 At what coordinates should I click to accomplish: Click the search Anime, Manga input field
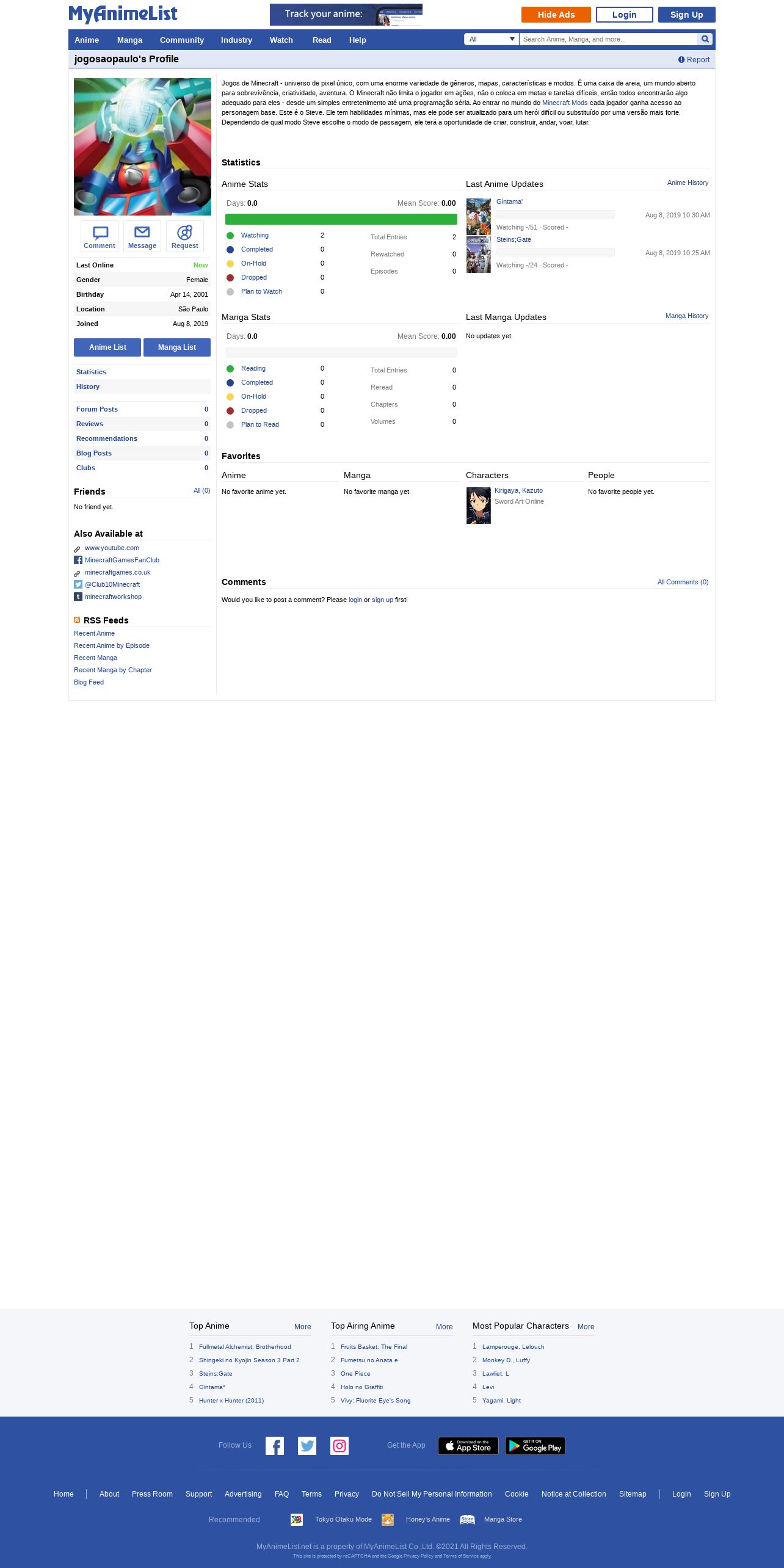(x=608, y=39)
